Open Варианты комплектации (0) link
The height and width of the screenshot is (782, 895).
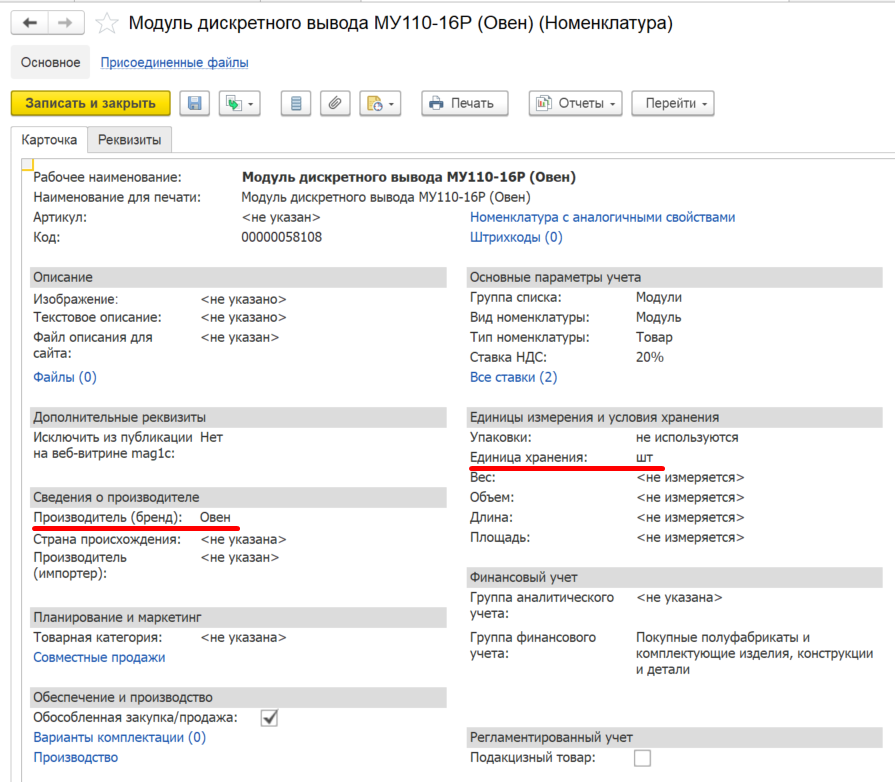pos(119,737)
